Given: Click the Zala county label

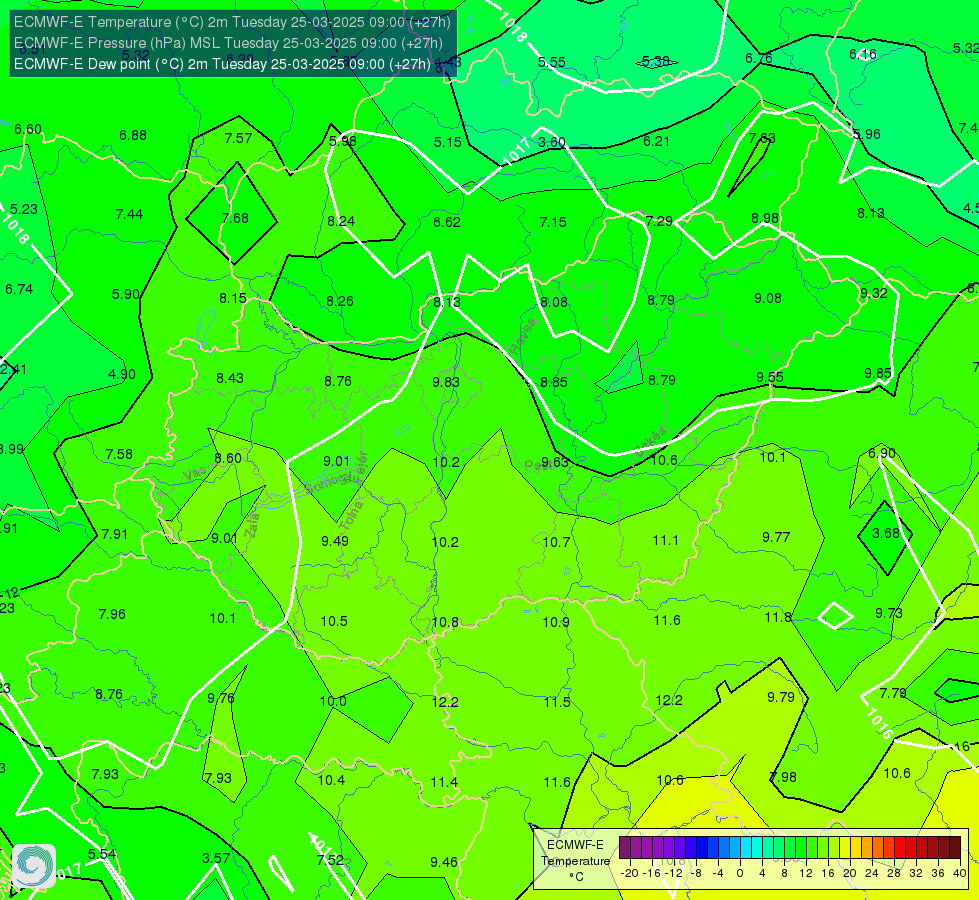Looking at the screenshot, I should pos(252,524).
